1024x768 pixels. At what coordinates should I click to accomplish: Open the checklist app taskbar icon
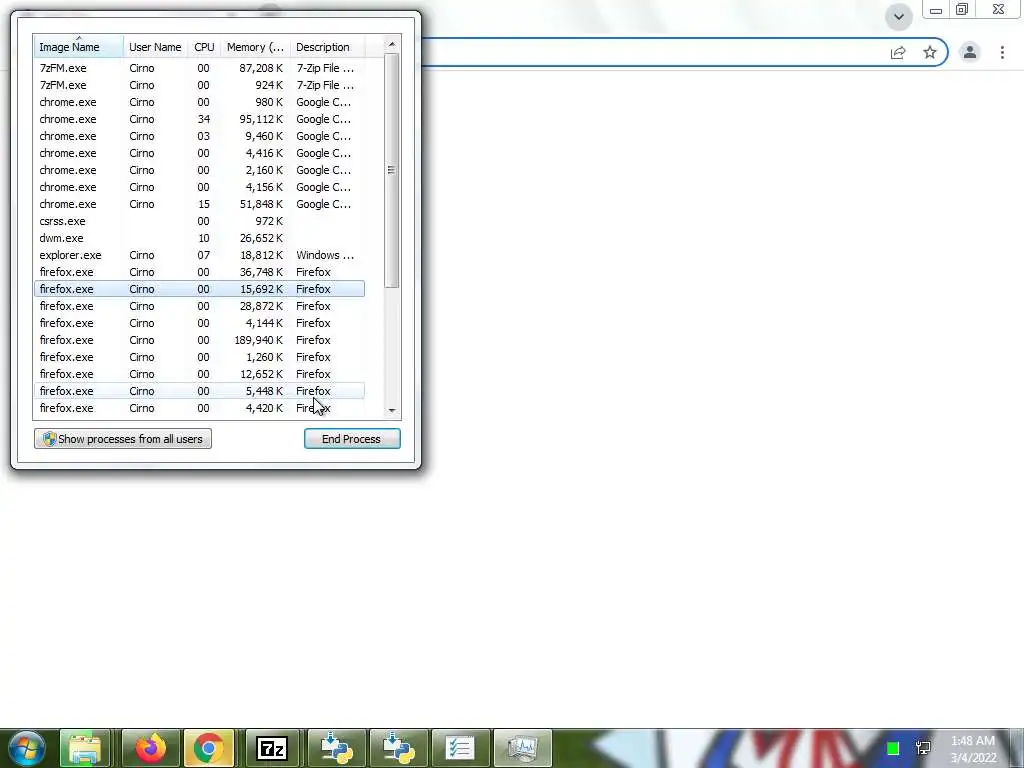tap(460, 748)
